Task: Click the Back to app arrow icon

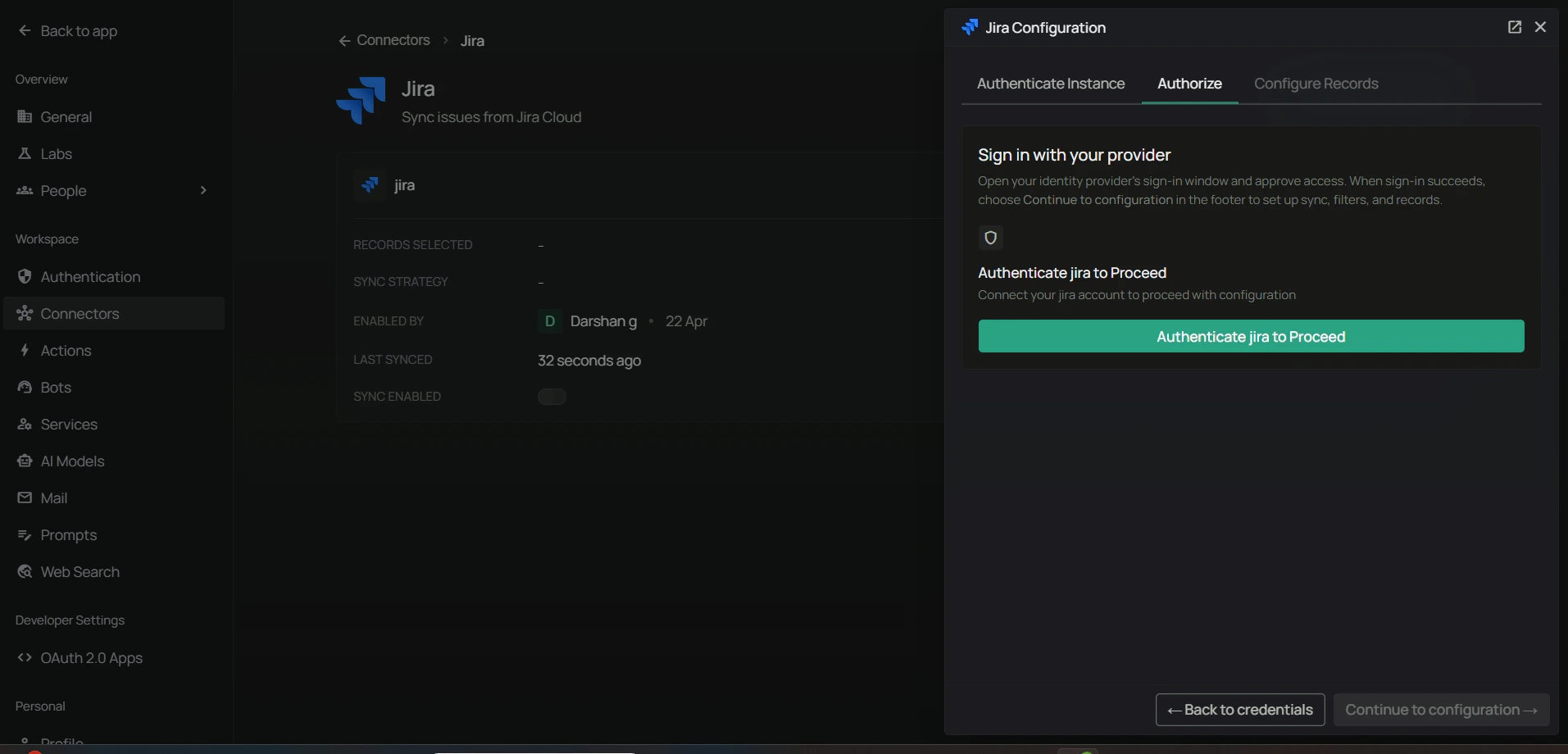Action: [25, 30]
